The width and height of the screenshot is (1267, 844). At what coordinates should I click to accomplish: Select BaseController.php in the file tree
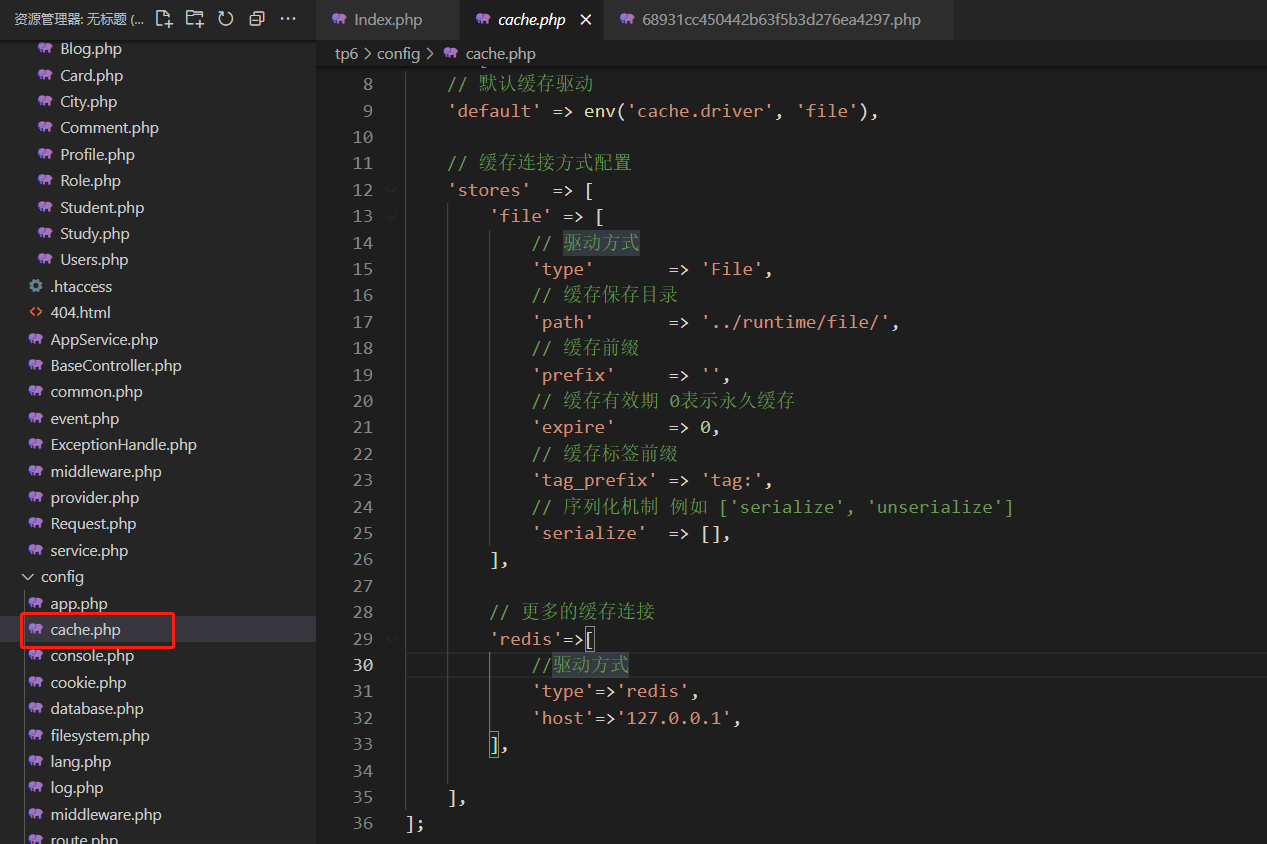point(116,366)
